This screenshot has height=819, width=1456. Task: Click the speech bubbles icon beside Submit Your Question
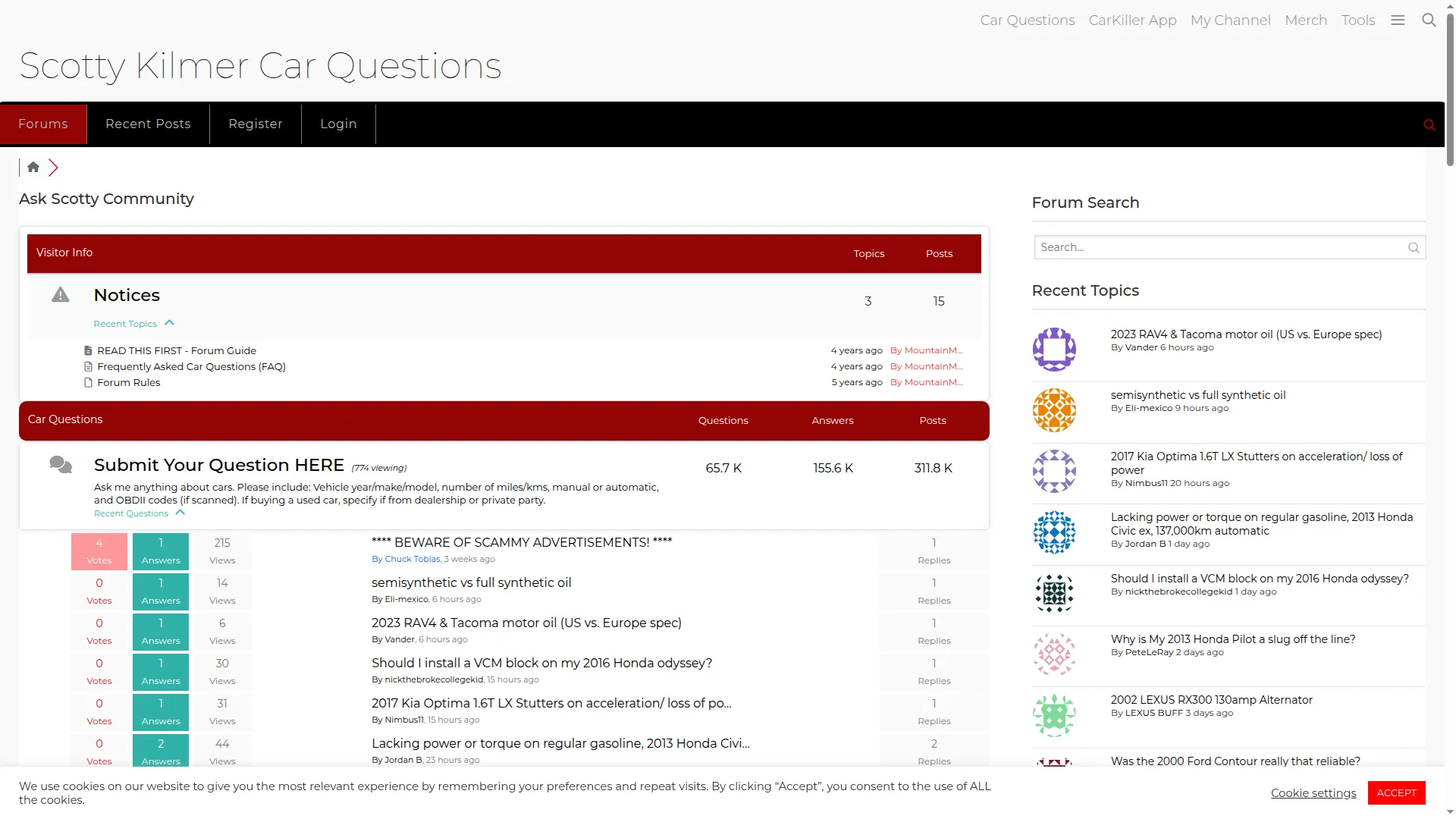pyautogui.click(x=61, y=464)
